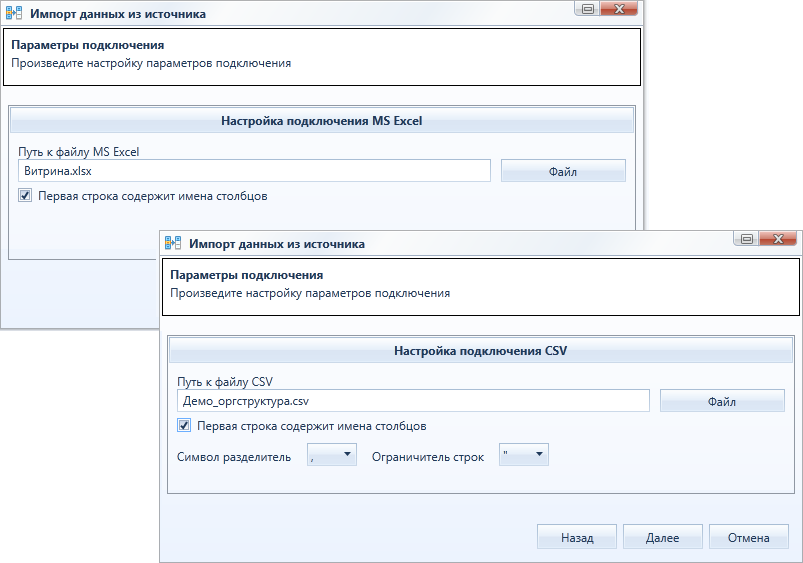Proceed with the Далее button
This screenshot has width=803, height=563.
663,537
